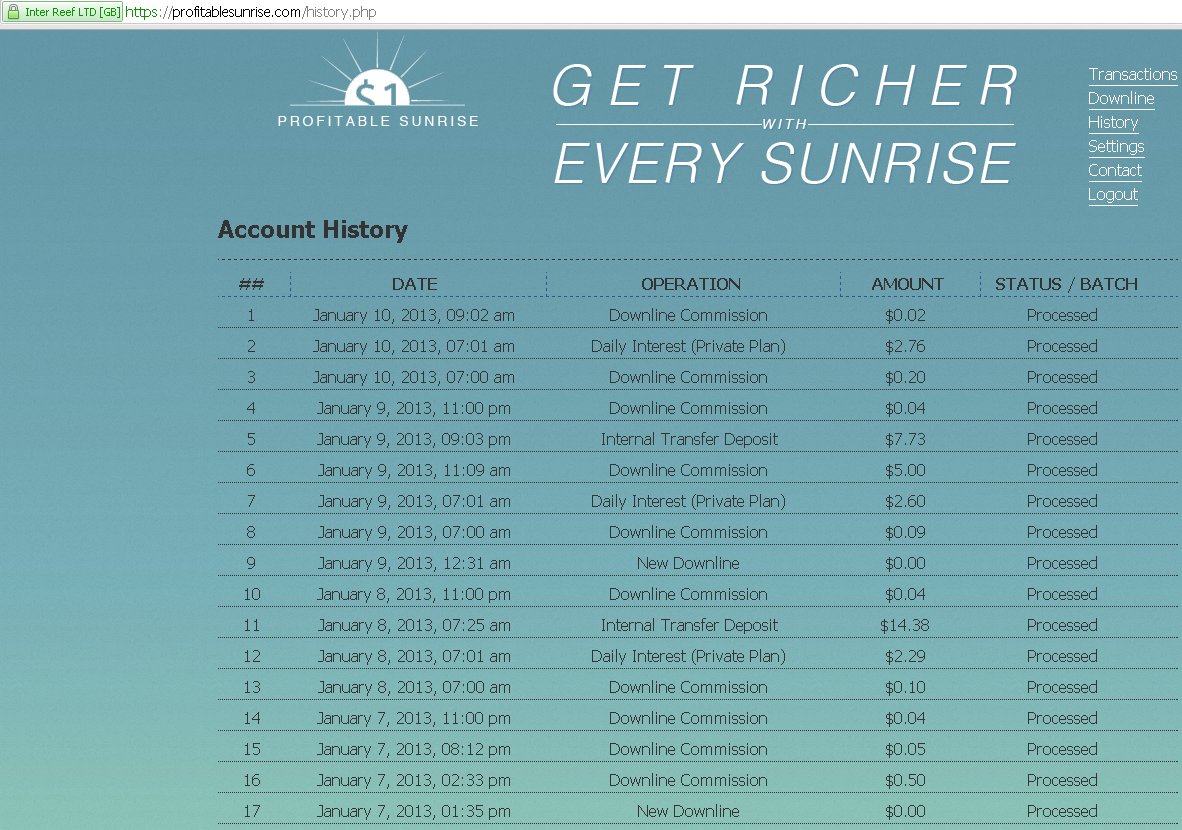This screenshot has height=830, width=1182.
Task: Open the Downline link
Action: (1121, 99)
